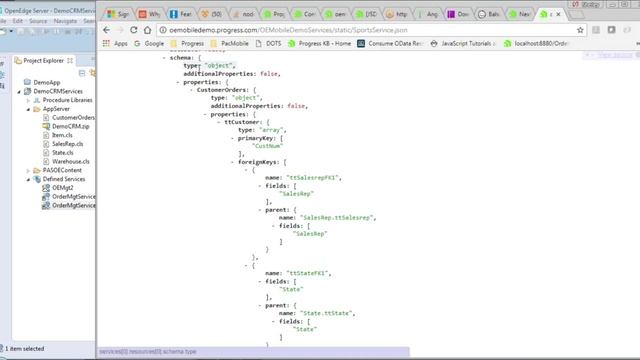
Task: Collapse the schema JSON node
Action: [x=164, y=58]
